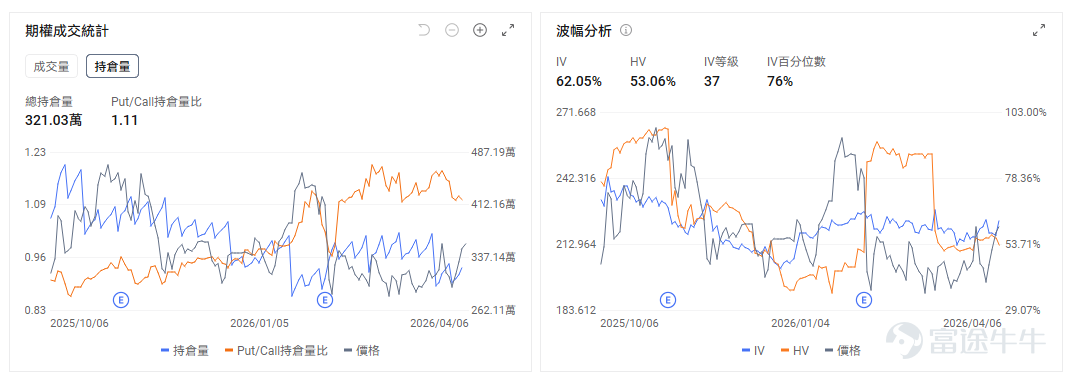1066x377 pixels.
Task: Click the Put/Call ratio value 1.11
Action: [124, 120]
